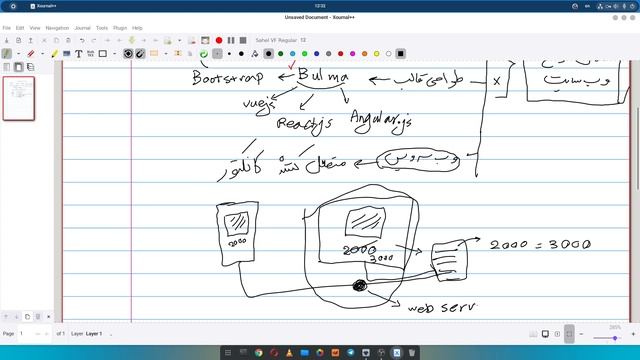Open the Navigation menu
Screen dimensions: 640x360
(57, 28)
